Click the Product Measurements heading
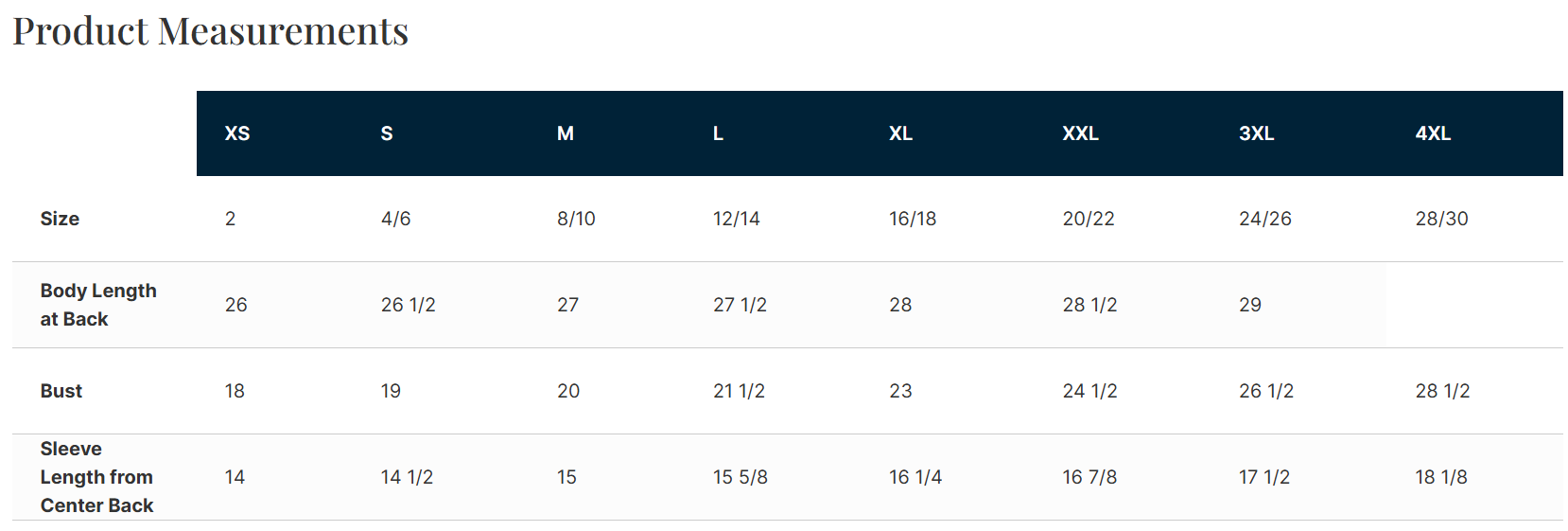The width and height of the screenshot is (1568, 531). tap(210, 31)
